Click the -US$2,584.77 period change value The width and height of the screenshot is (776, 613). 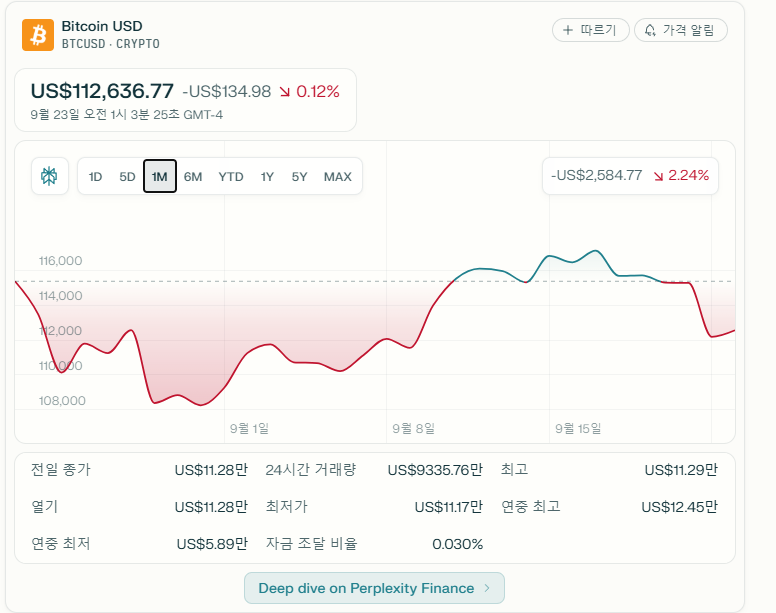click(x=596, y=175)
